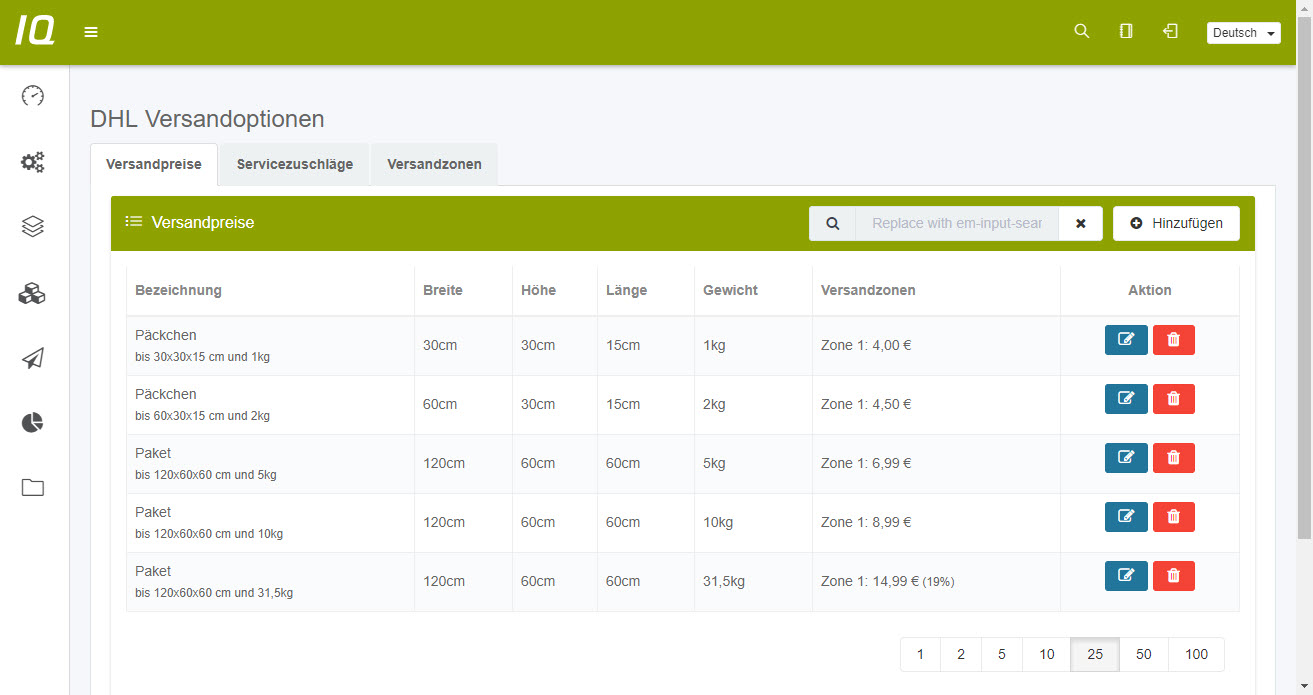The image size is (1313, 695).
Task: Clear the search field with X button
Action: tap(1080, 224)
